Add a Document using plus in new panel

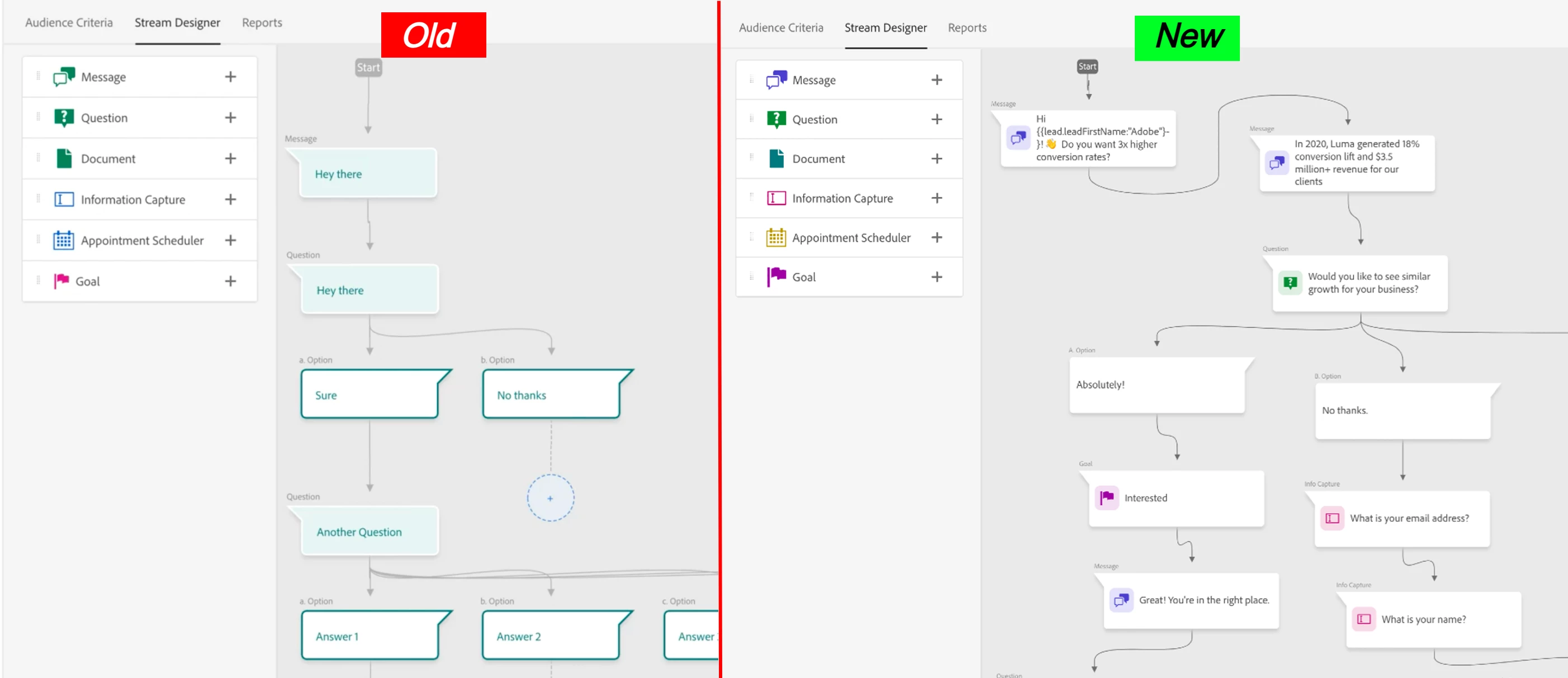point(936,158)
